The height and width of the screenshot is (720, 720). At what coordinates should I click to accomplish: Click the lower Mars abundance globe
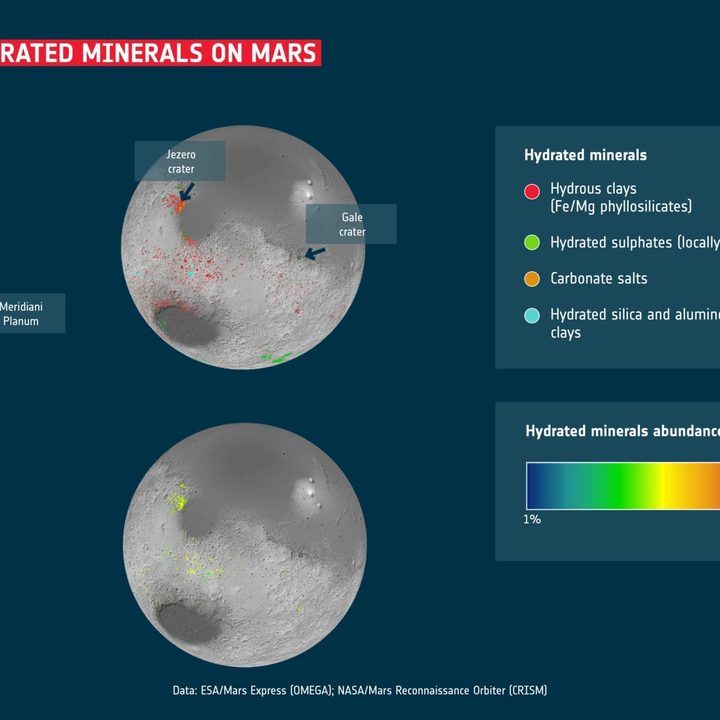245,545
